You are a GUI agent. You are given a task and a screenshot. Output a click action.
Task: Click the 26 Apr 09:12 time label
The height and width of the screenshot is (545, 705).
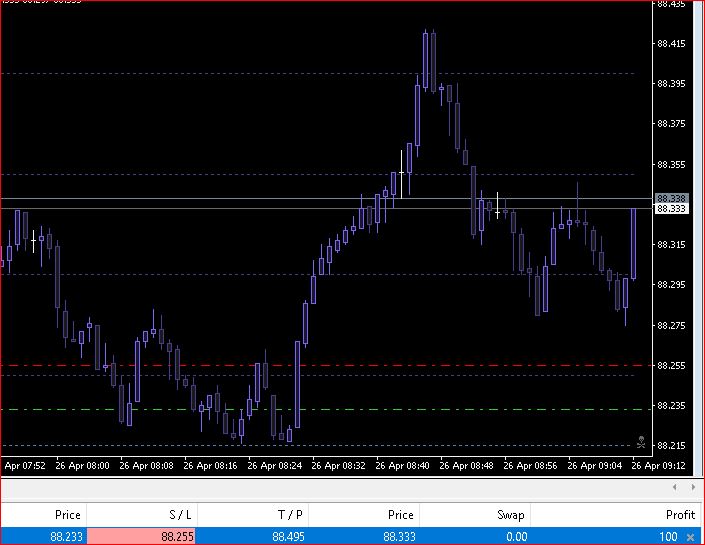[658, 466]
